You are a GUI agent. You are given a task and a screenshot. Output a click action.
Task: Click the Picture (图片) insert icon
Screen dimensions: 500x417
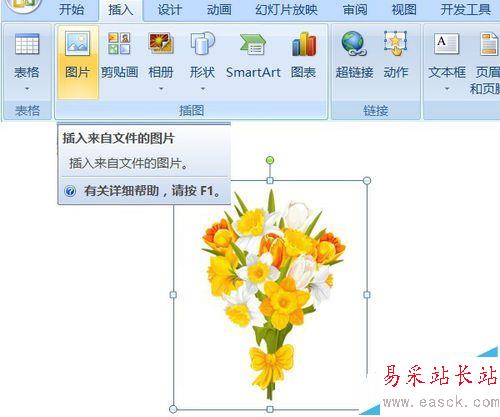[77, 43]
